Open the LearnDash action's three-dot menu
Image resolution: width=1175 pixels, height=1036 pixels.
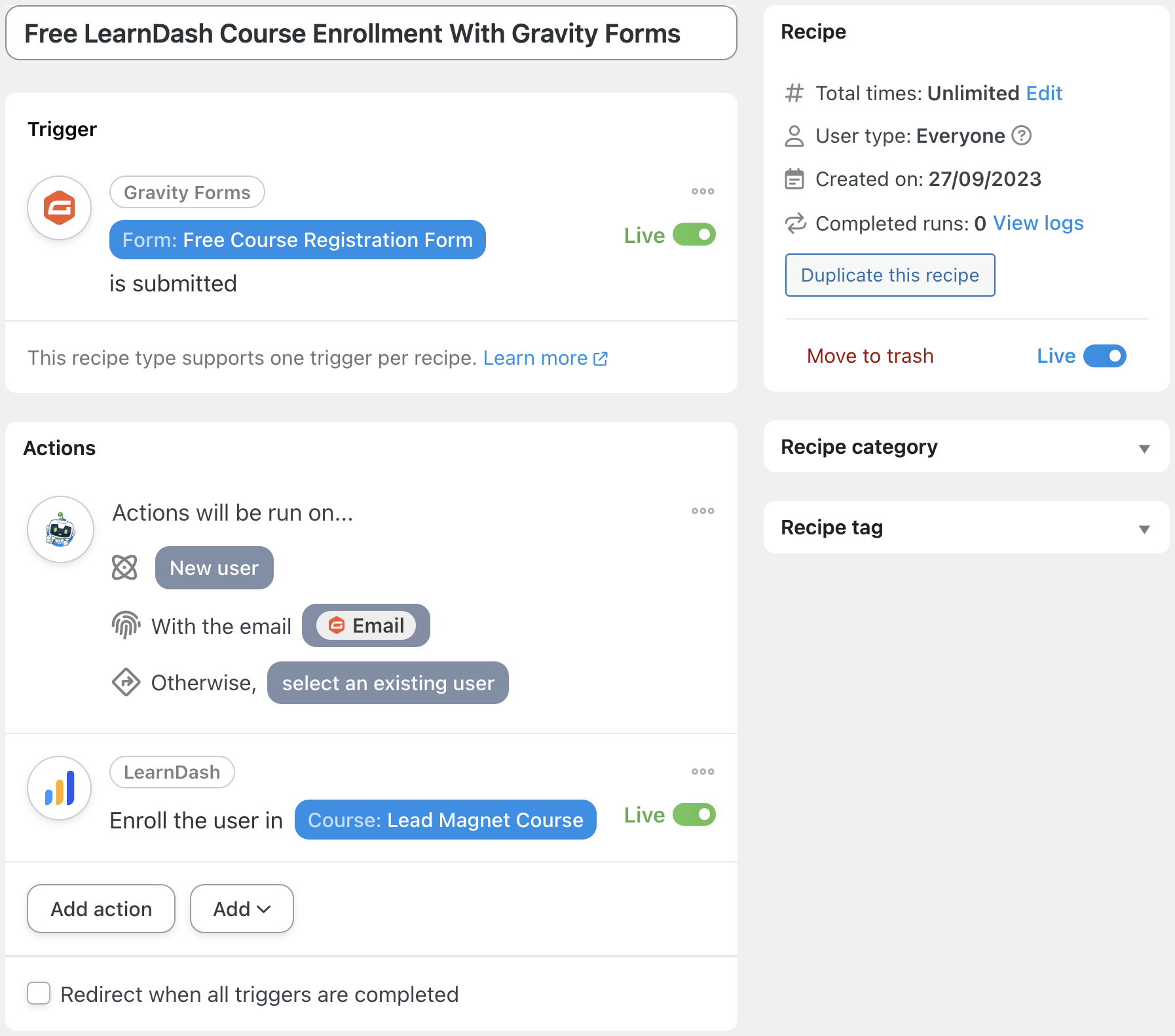[x=703, y=771]
